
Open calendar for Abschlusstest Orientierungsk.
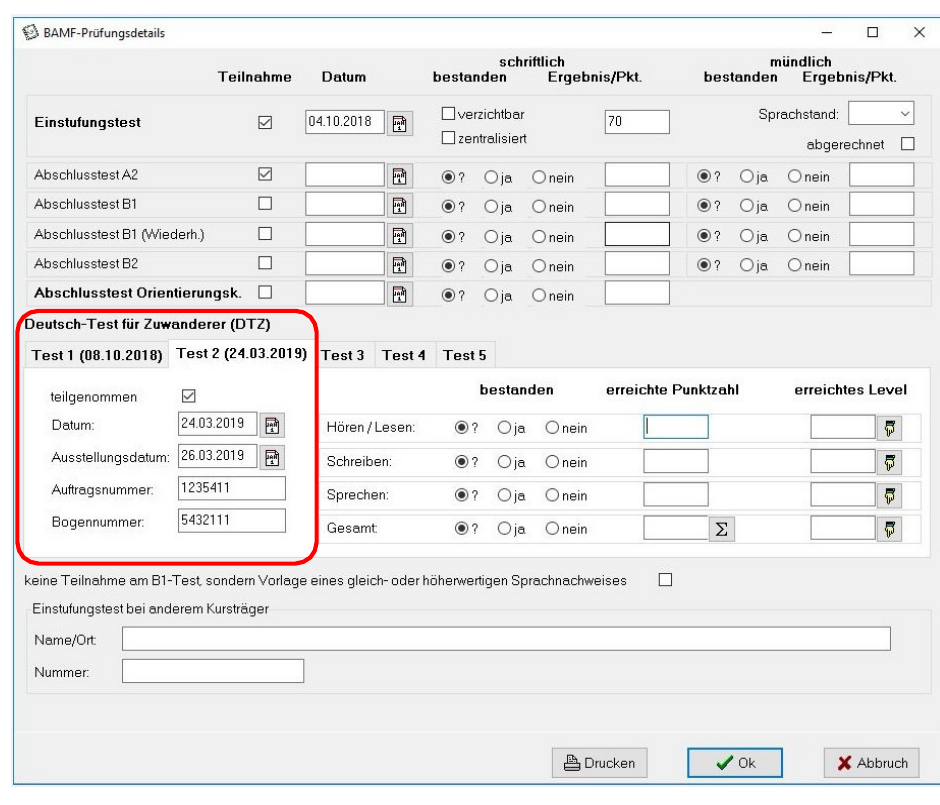pyautogui.click(x=399, y=294)
